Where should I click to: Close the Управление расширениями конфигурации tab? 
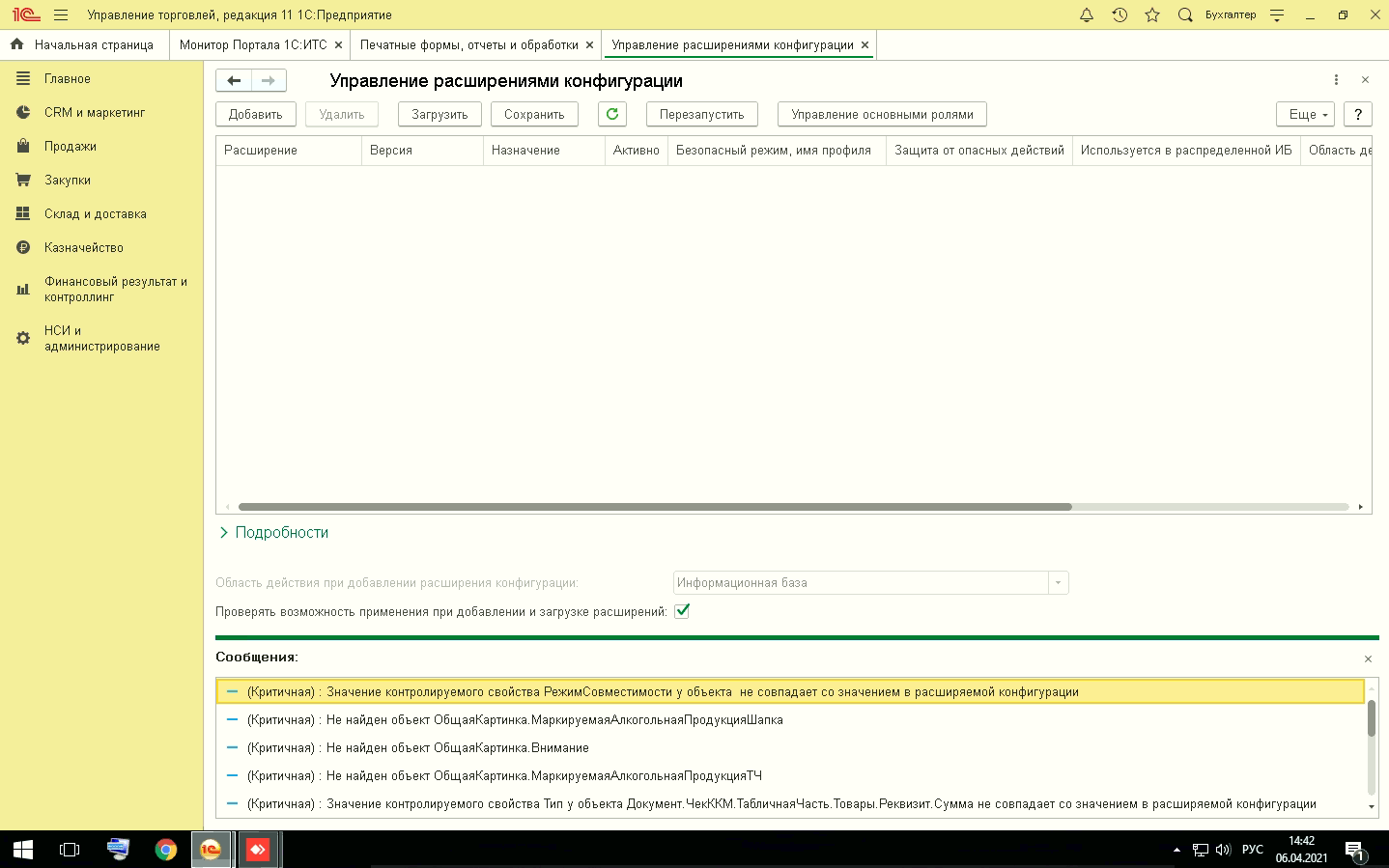pyautogui.click(x=865, y=45)
